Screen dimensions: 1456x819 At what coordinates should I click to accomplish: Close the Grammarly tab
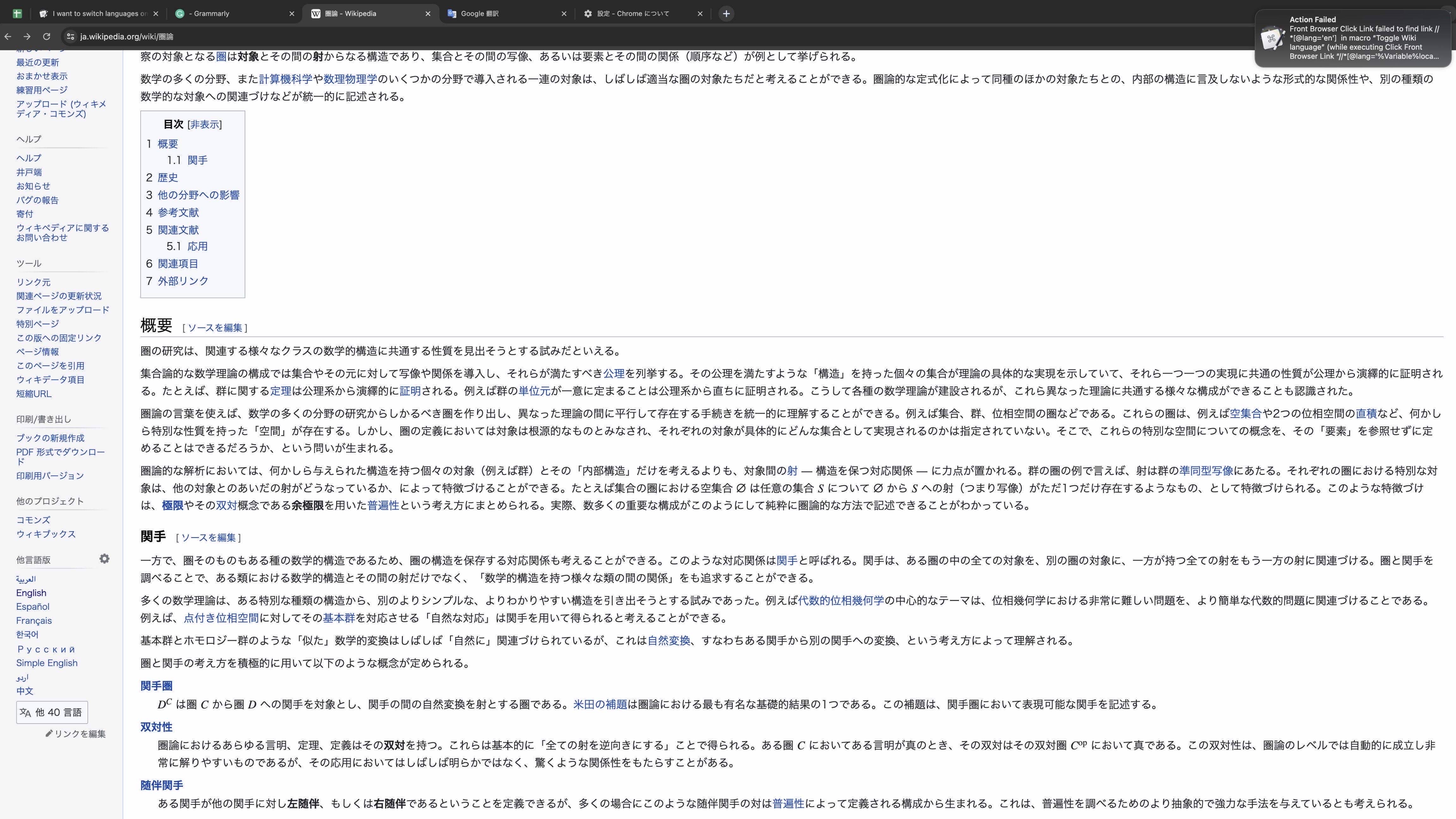(x=292, y=14)
